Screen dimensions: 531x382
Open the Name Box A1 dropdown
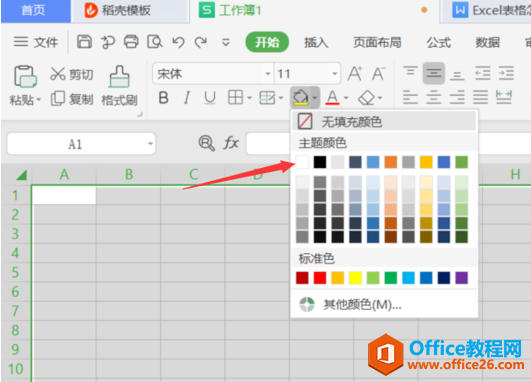[x=151, y=143]
